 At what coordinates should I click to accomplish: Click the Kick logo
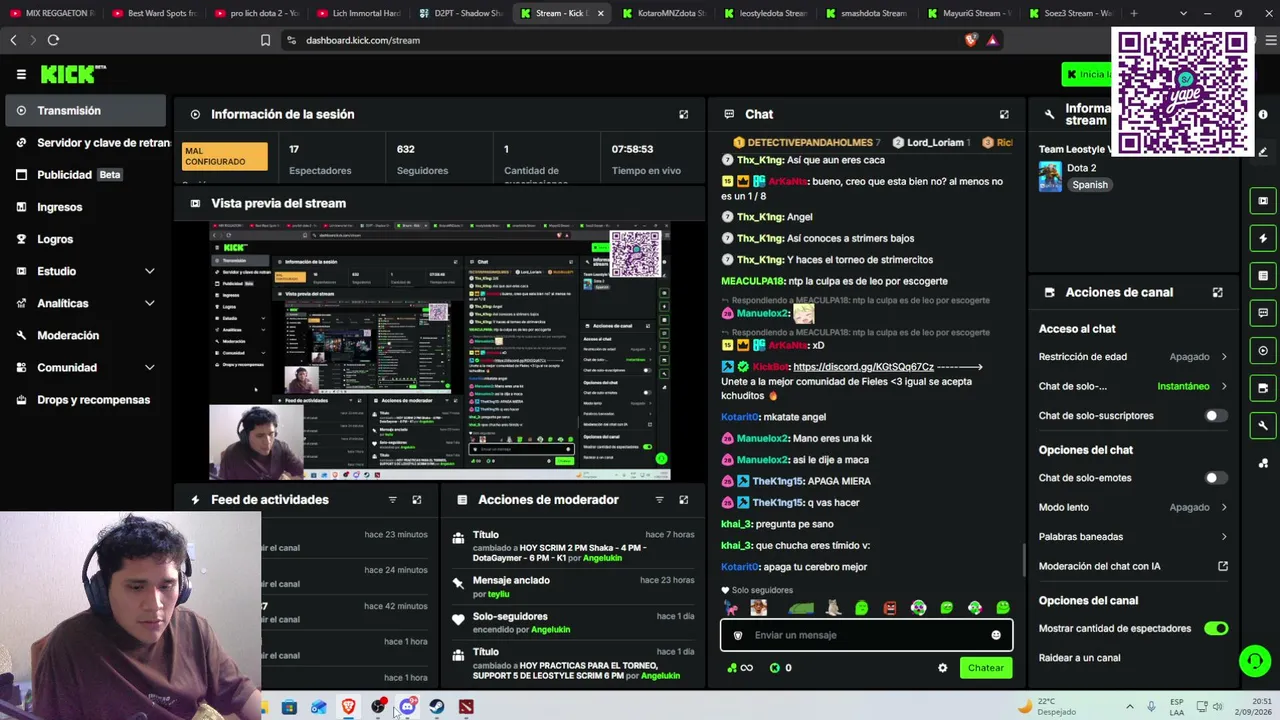[x=72, y=74]
